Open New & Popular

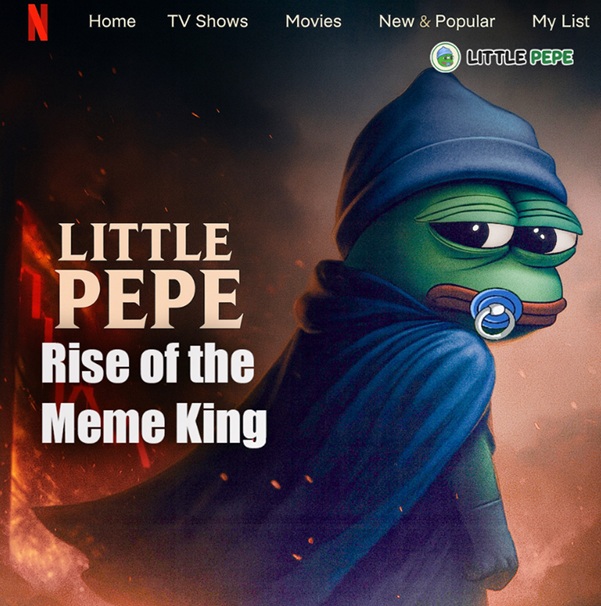[x=437, y=22]
